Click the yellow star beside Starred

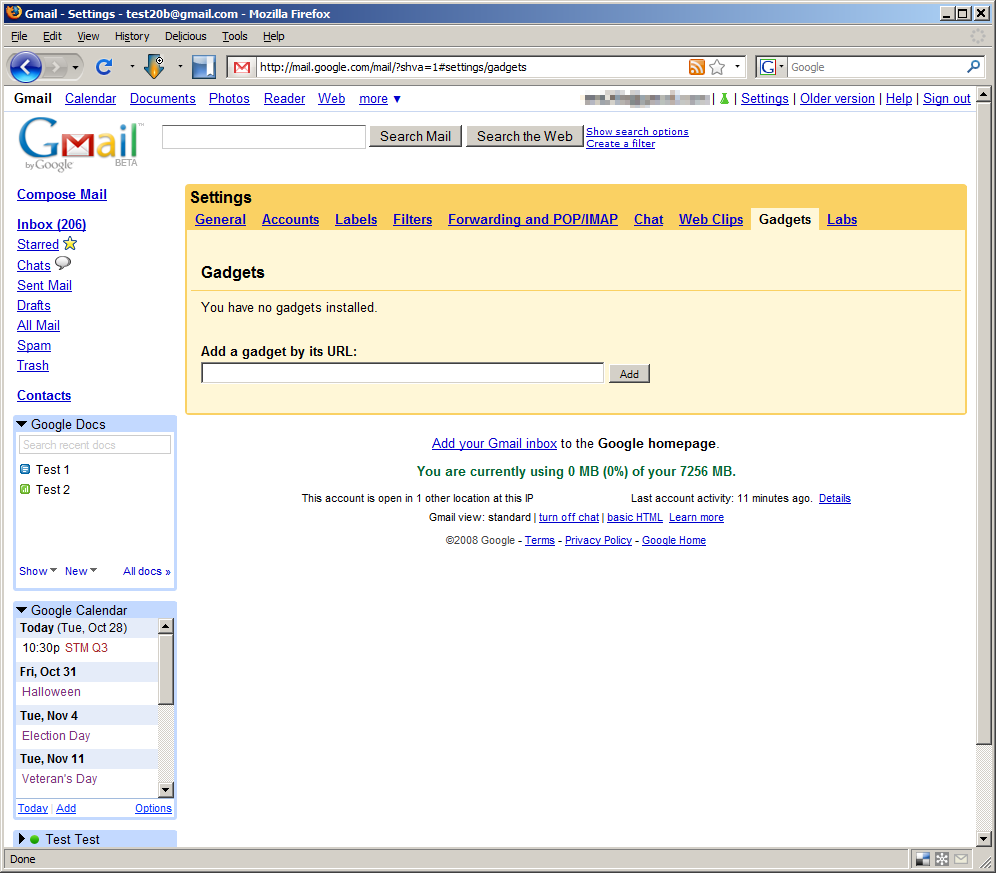pos(70,243)
